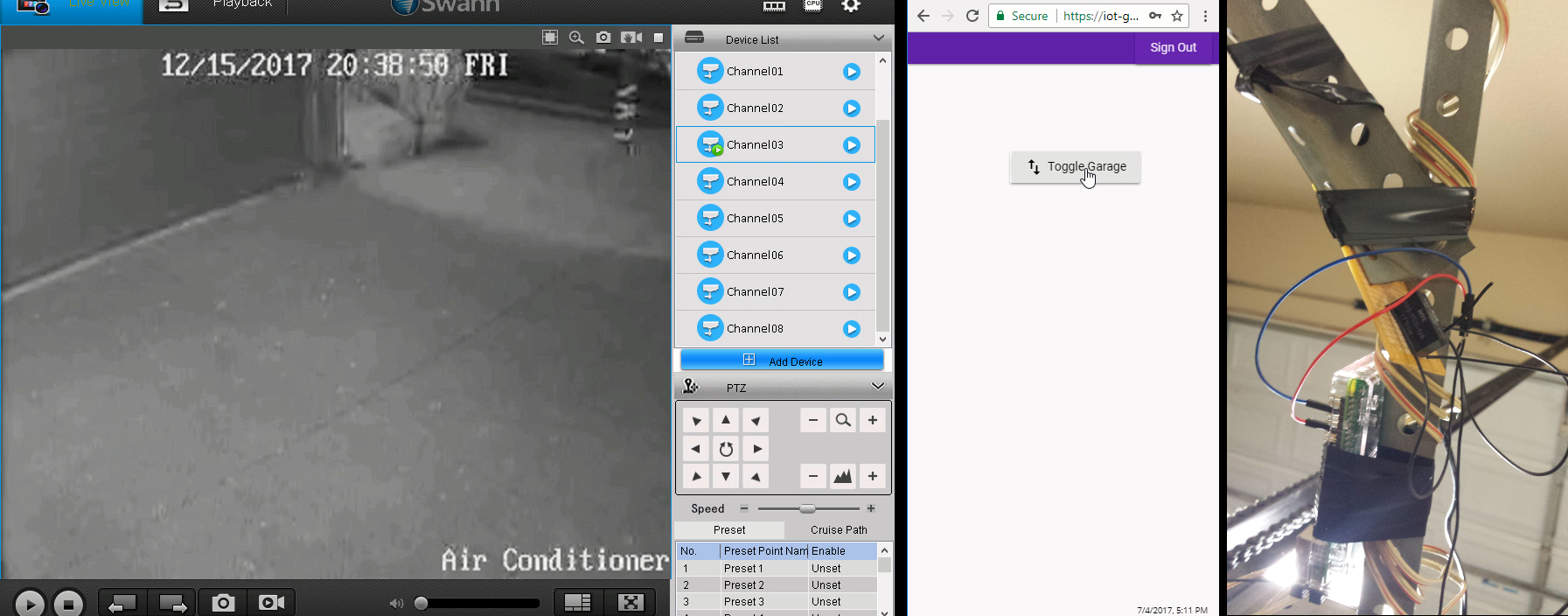The height and width of the screenshot is (616, 1568).
Task: Collapse the PTZ panel
Action: [878, 386]
